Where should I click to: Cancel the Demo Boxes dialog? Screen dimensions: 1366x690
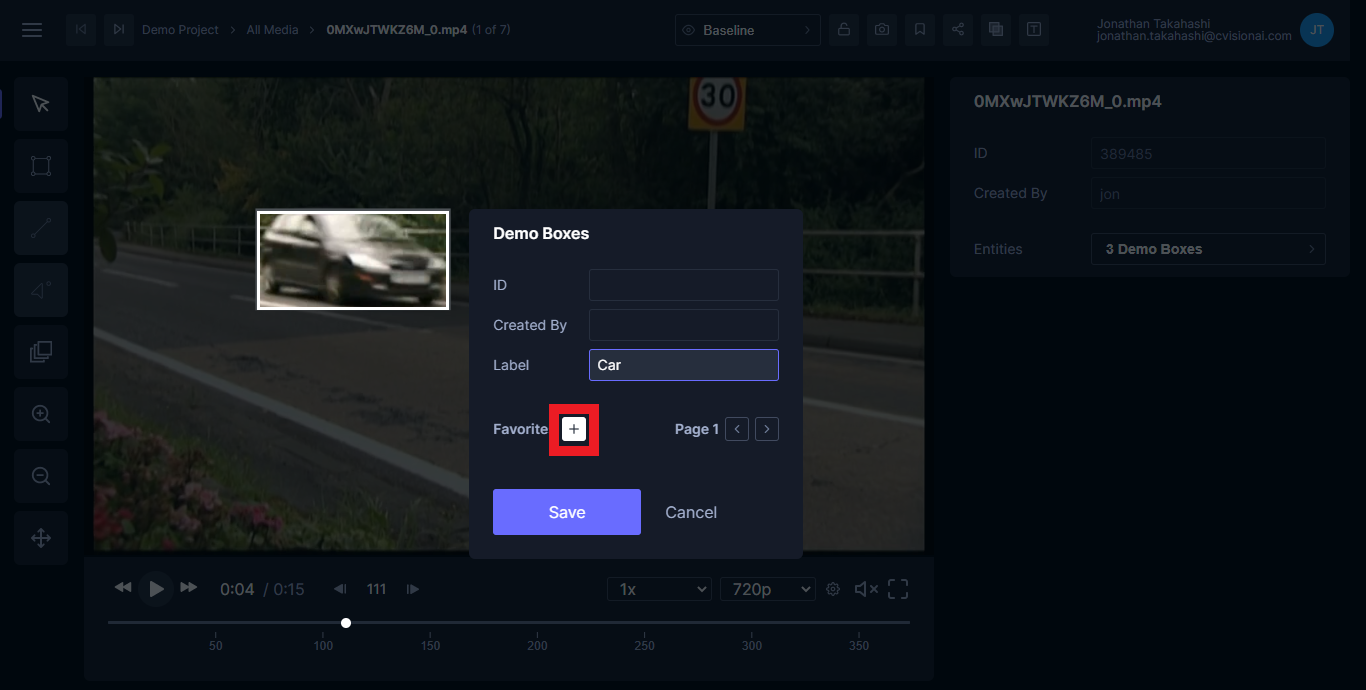pos(691,512)
